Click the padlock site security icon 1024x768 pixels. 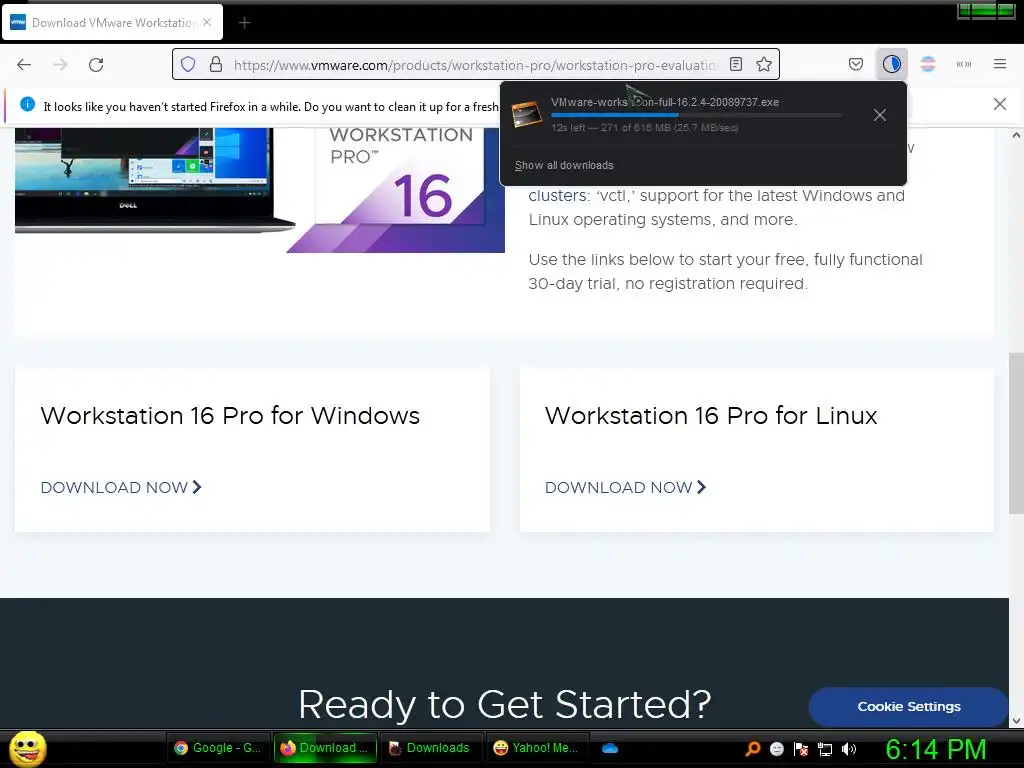pos(216,64)
